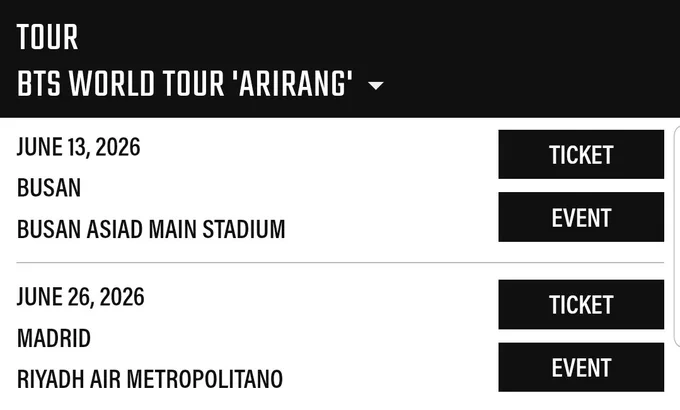680x410 pixels.
Task: Select the BUSAN city name
Action: [49, 188]
